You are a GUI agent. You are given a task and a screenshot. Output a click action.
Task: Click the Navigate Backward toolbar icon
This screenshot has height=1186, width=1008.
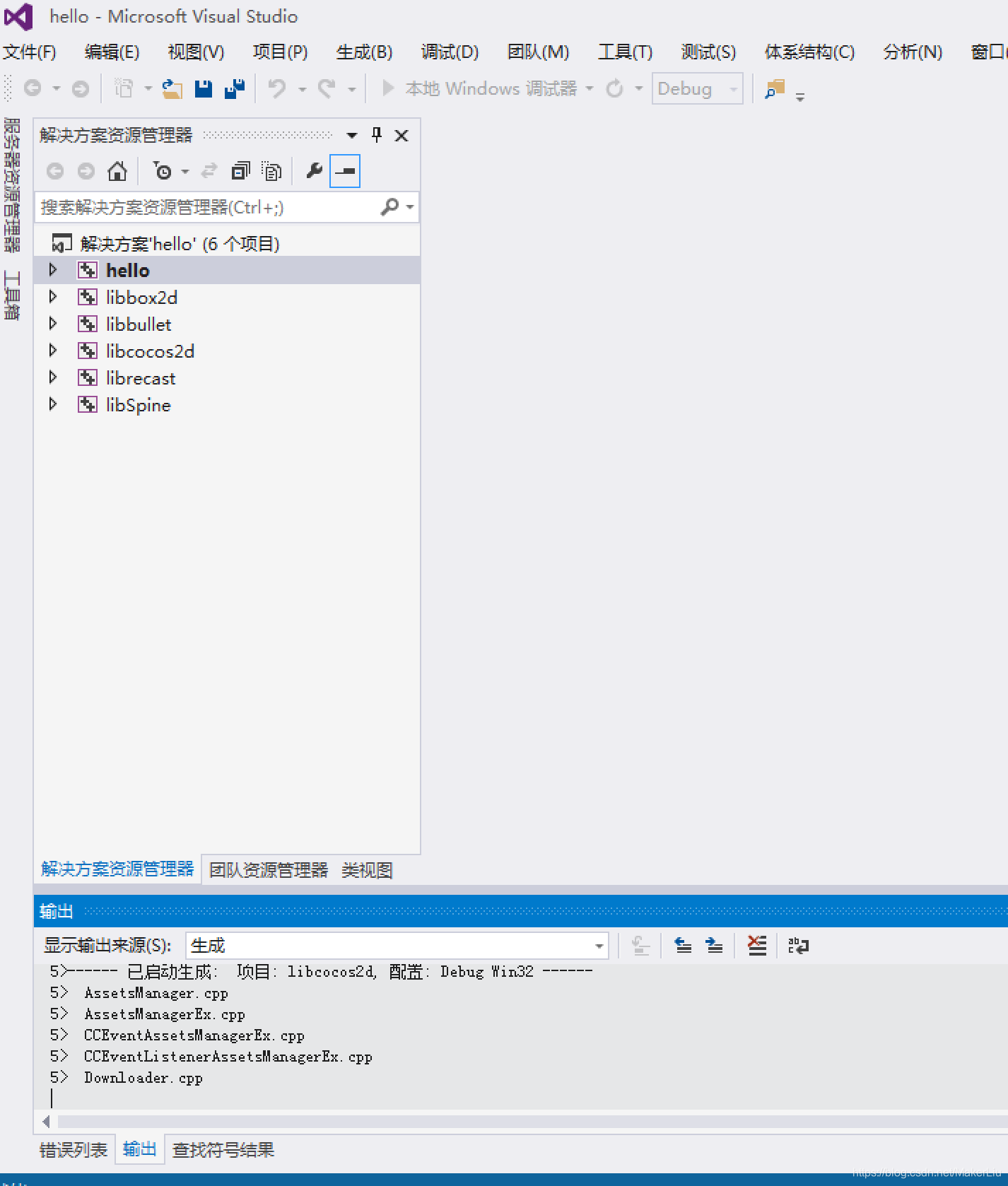click(x=33, y=88)
